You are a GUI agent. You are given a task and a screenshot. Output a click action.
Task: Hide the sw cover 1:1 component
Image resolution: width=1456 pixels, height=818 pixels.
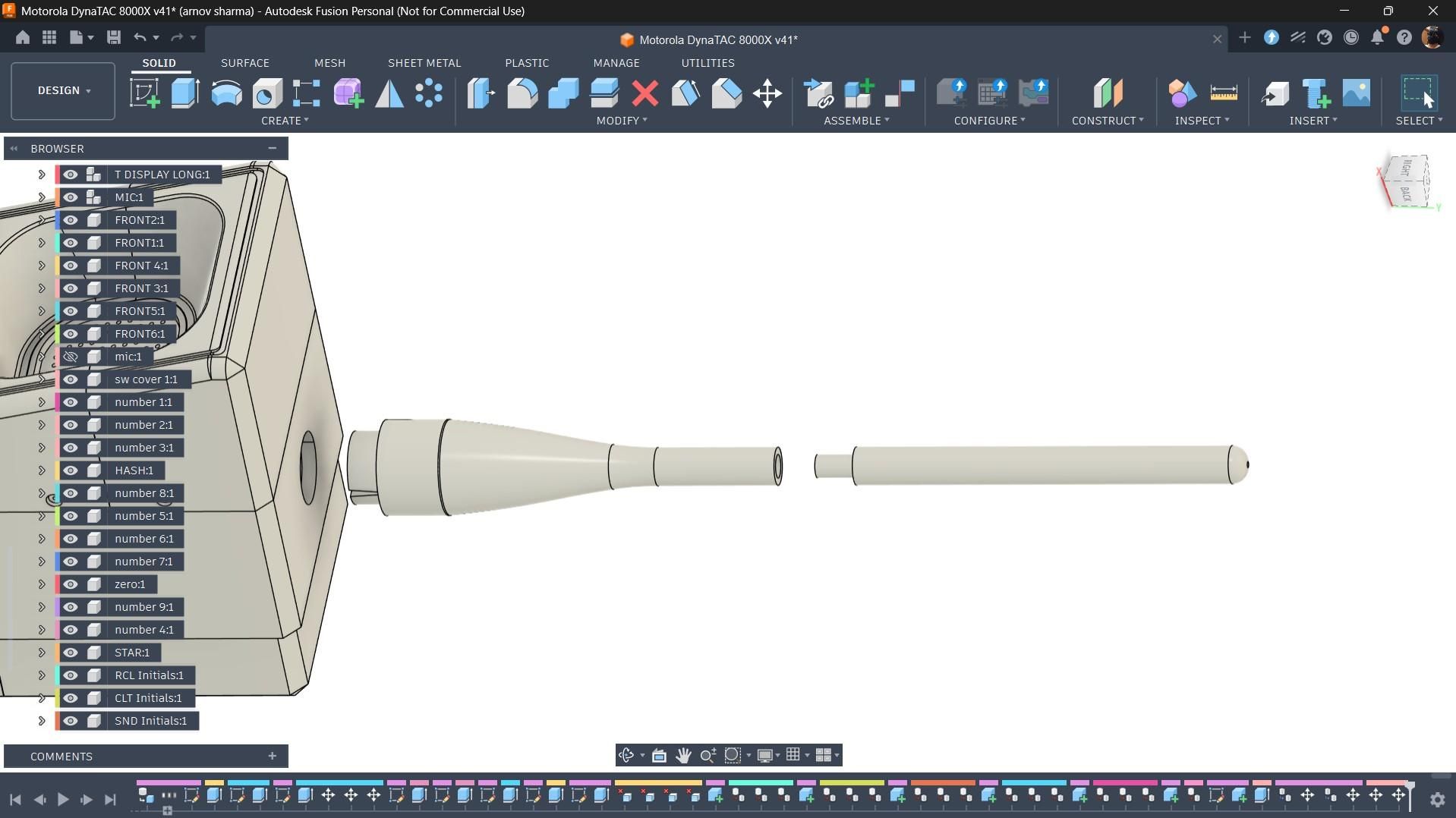tap(71, 379)
